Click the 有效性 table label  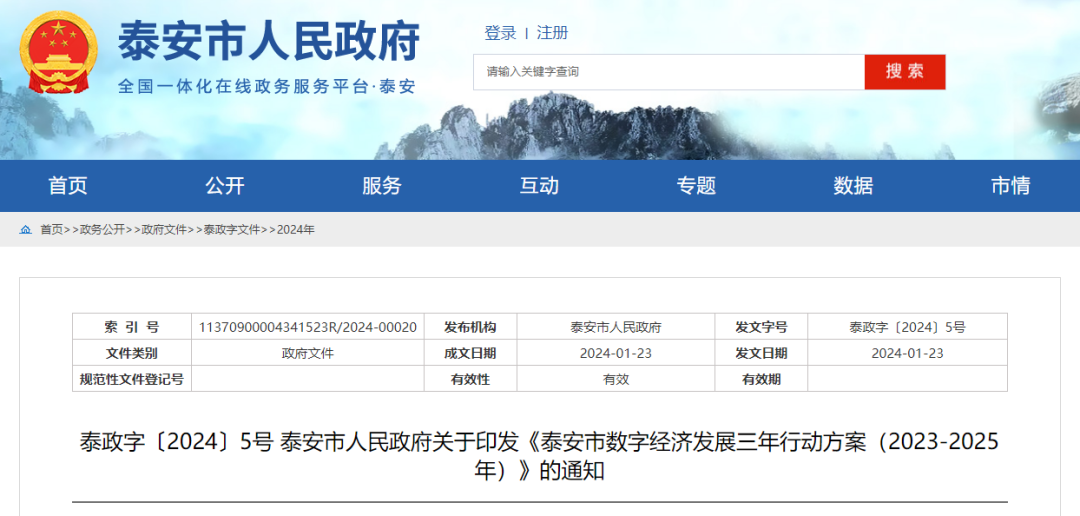pyautogui.click(x=470, y=379)
